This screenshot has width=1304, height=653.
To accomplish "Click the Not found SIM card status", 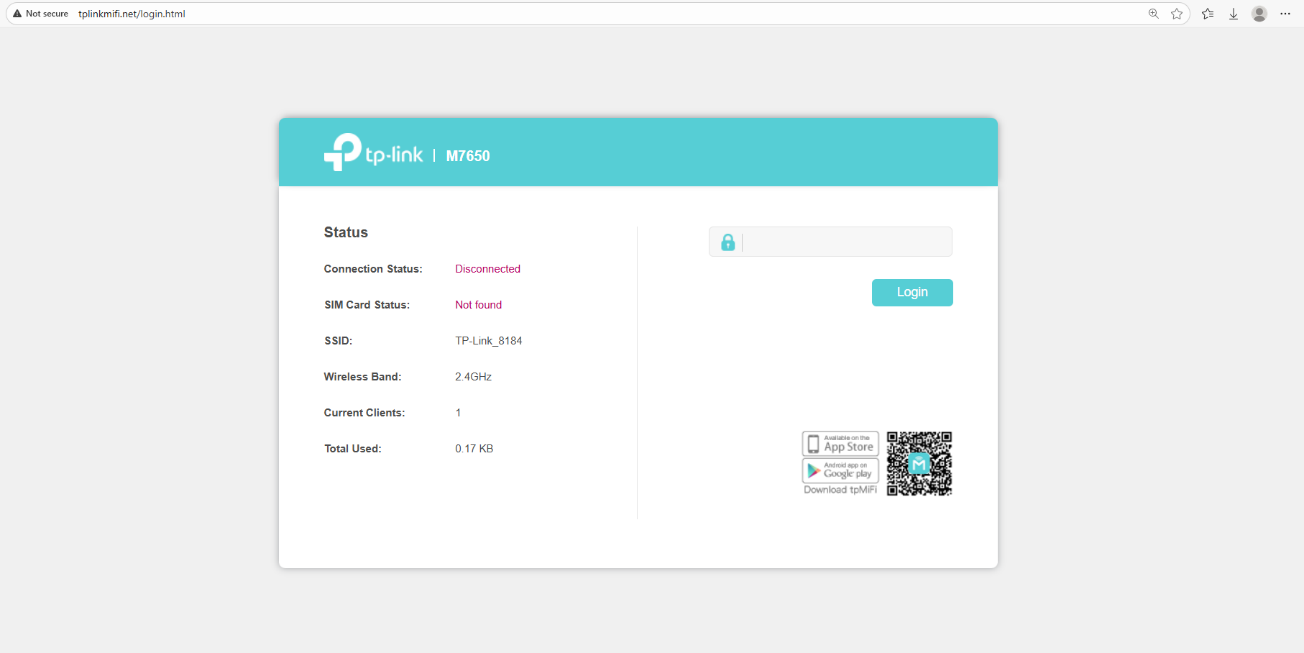I will tap(478, 305).
